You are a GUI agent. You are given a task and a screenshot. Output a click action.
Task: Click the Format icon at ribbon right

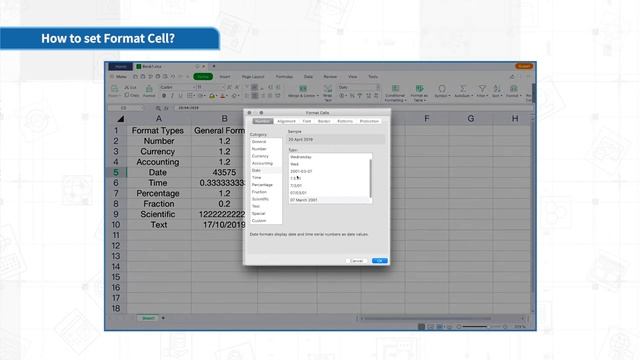click(x=513, y=89)
